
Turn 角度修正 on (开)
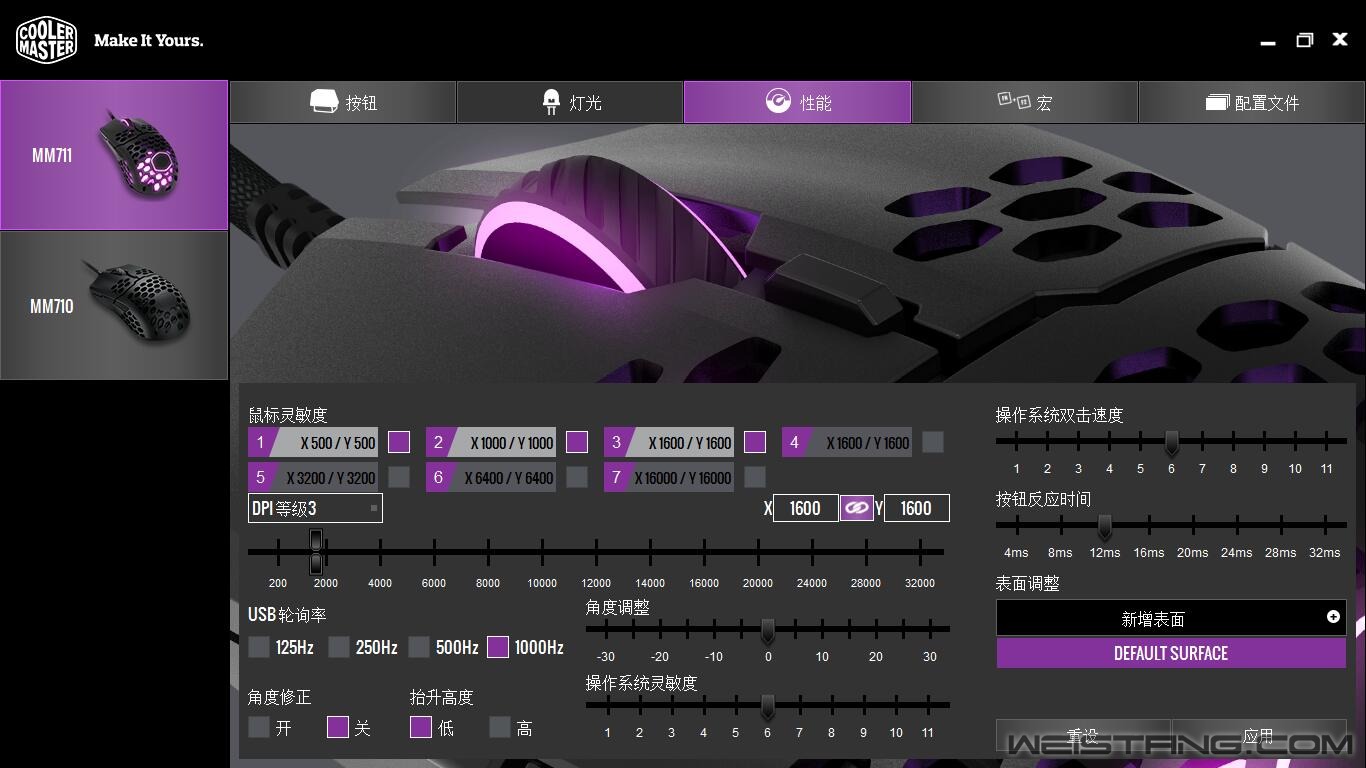[259, 727]
